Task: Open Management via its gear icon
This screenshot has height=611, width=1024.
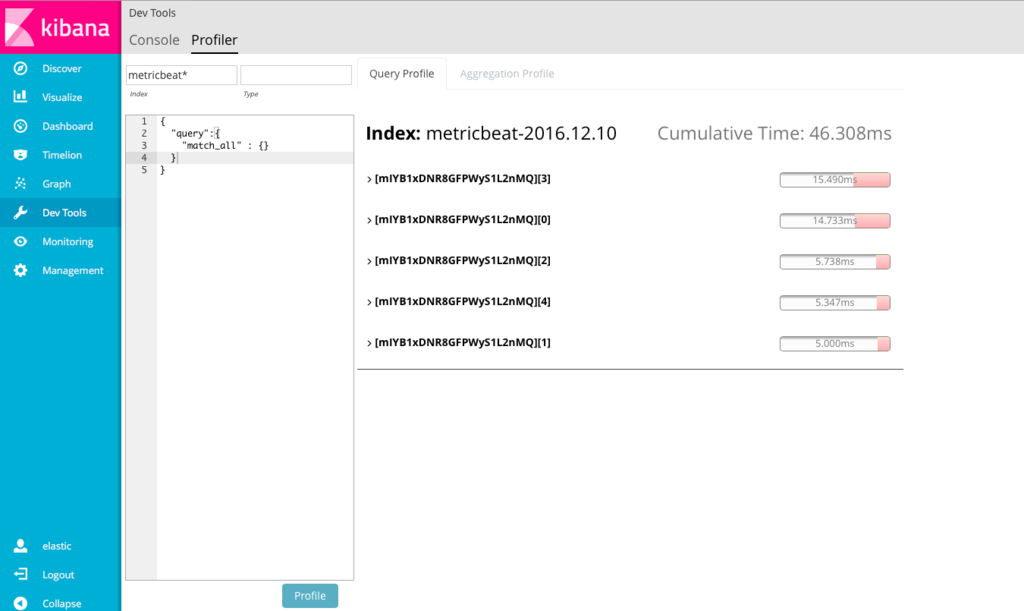Action: [x=20, y=270]
